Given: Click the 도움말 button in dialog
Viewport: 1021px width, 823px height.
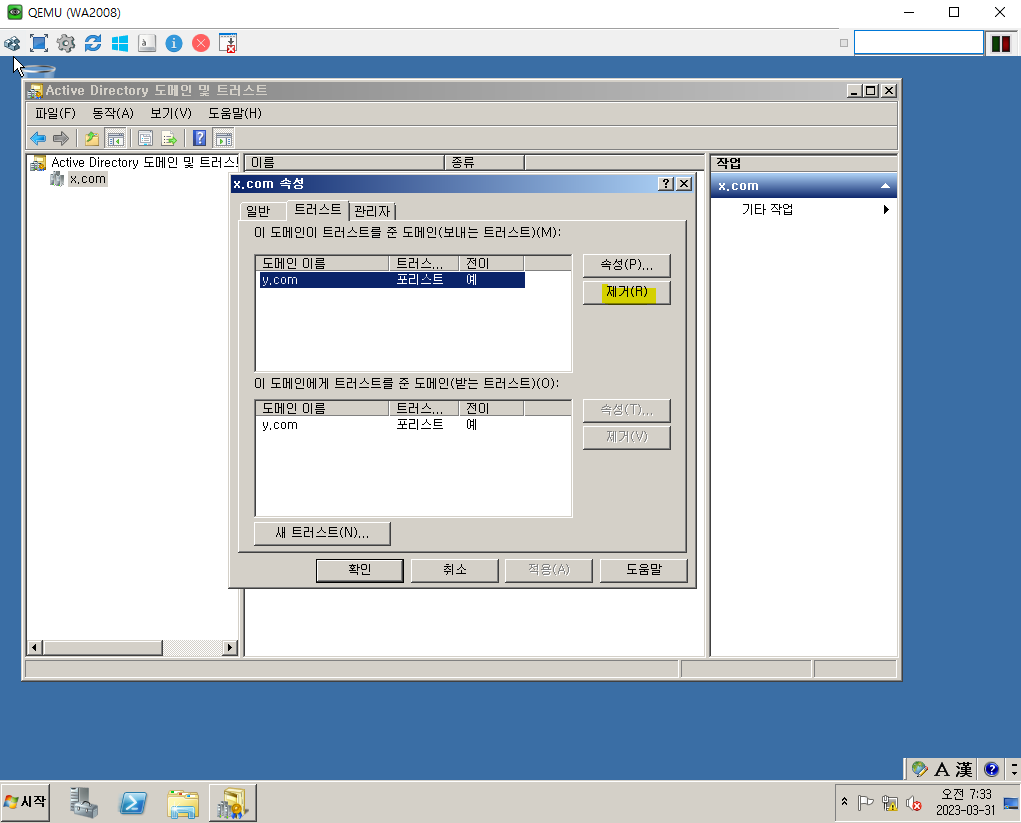Looking at the screenshot, I should [x=643, y=570].
